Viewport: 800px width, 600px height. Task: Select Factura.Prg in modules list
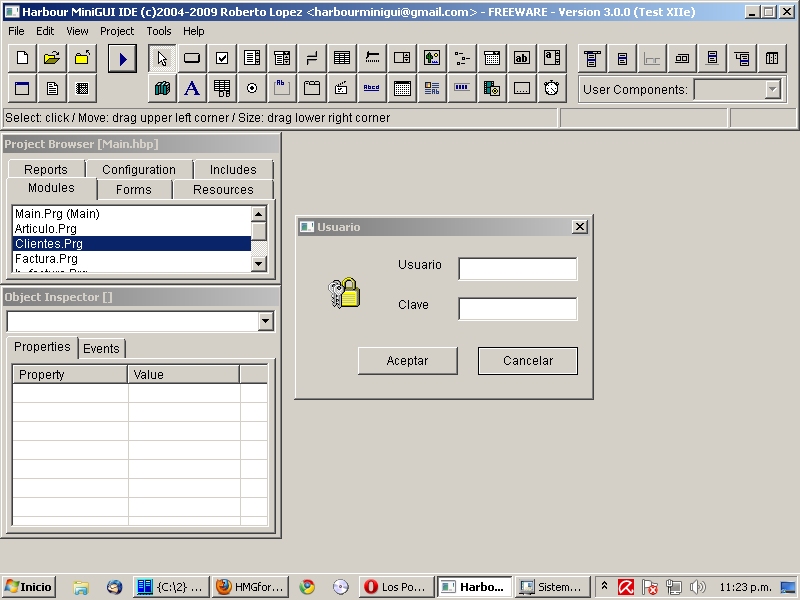click(132, 259)
